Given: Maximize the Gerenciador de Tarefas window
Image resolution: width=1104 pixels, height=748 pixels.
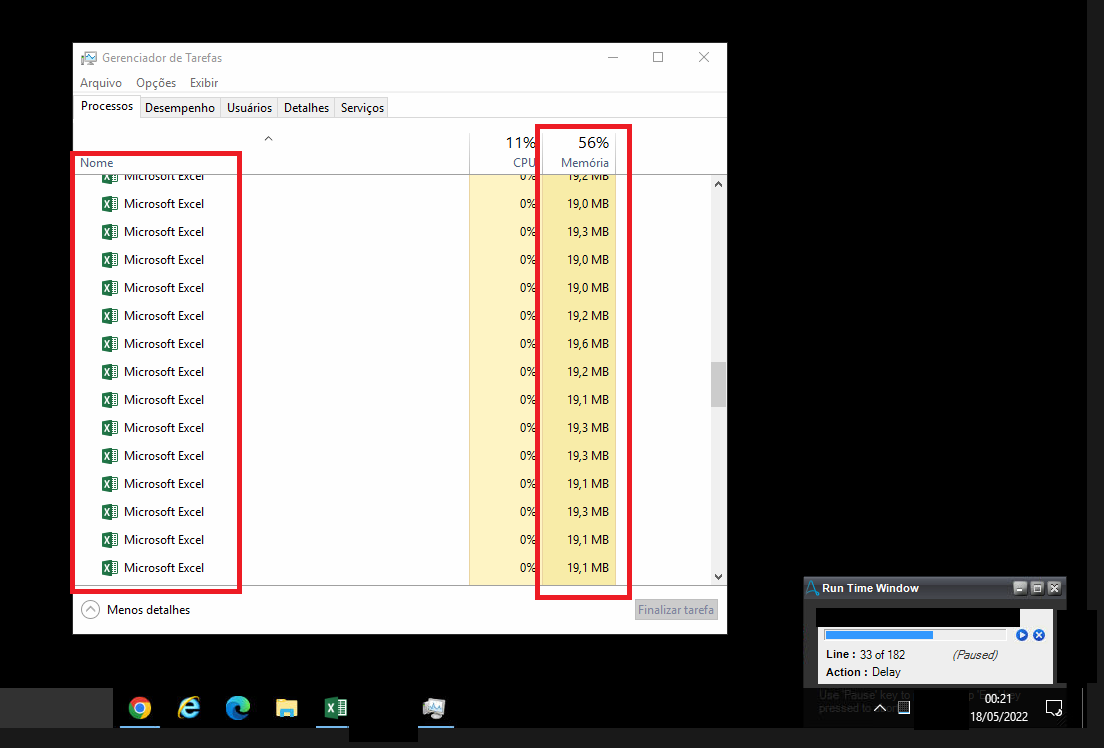Looking at the screenshot, I should [658, 58].
